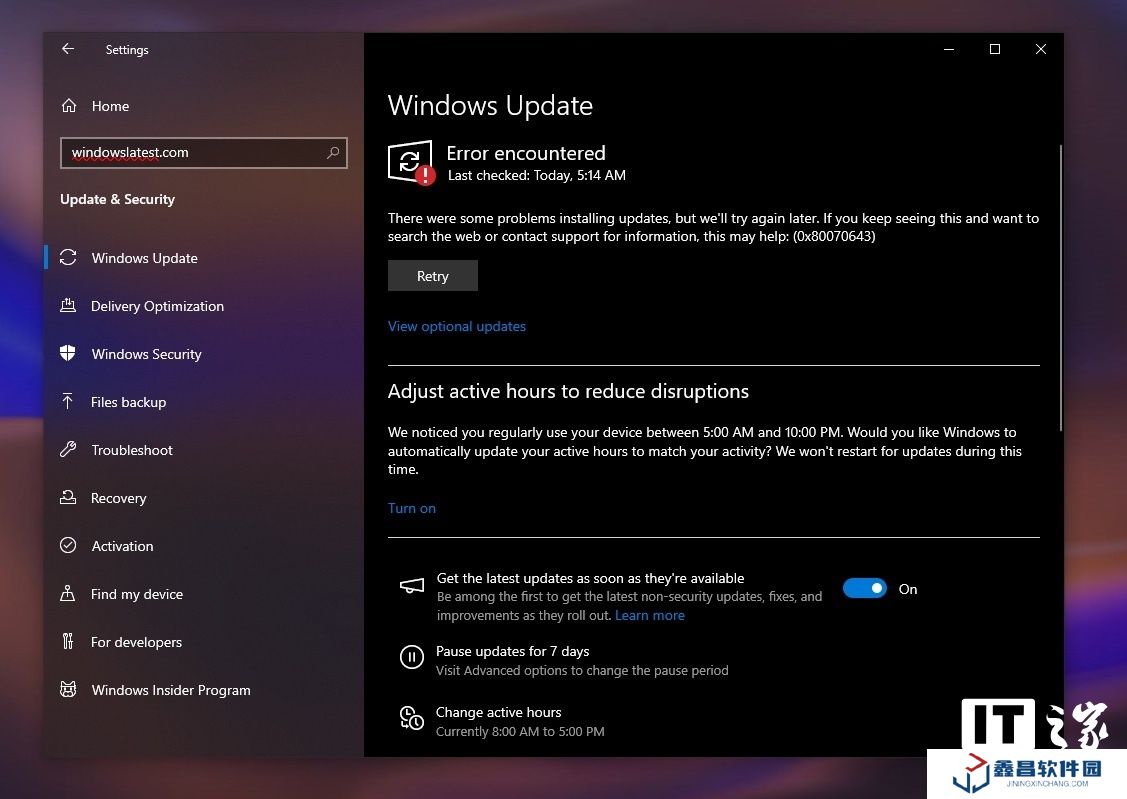
Task: Click the Find my device icon
Action: coord(68,594)
